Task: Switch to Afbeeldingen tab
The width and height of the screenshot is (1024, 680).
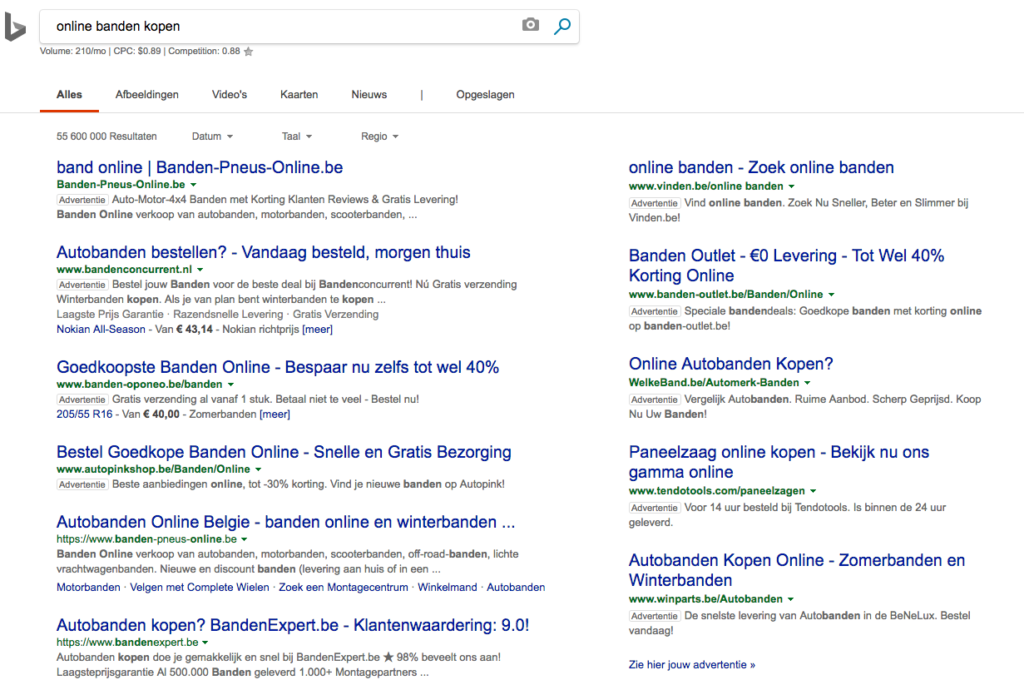Action: (x=147, y=95)
